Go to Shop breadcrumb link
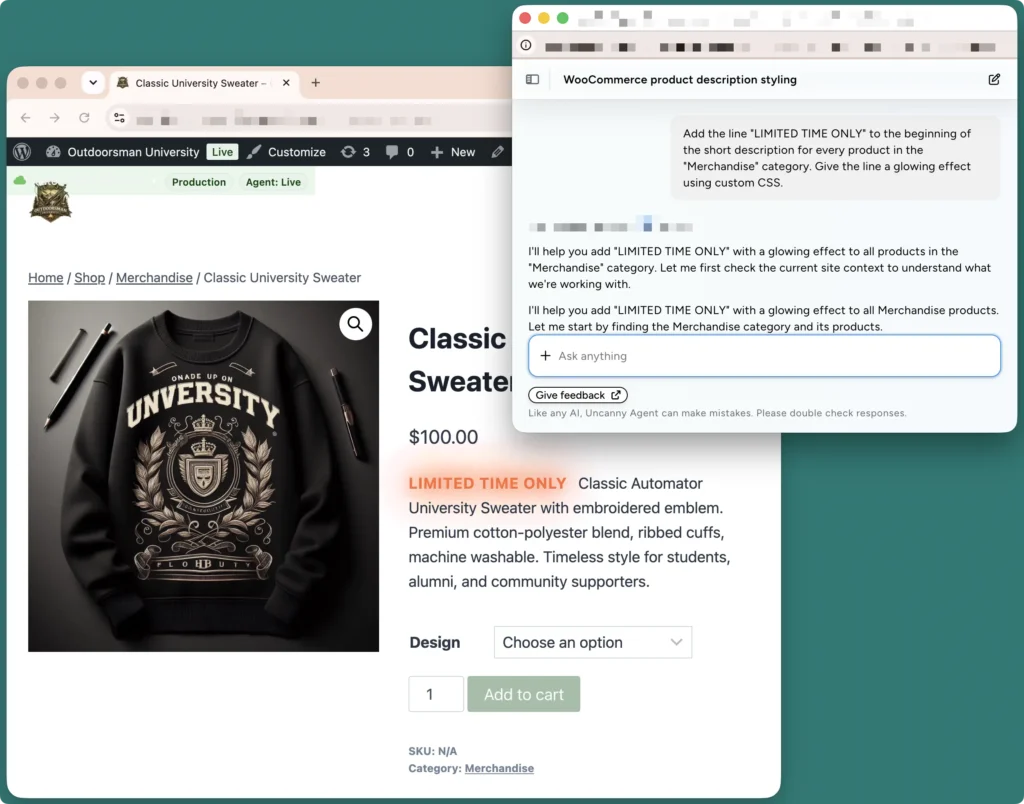Image resolution: width=1024 pixels, height=804 pixels. pos(89,278)
